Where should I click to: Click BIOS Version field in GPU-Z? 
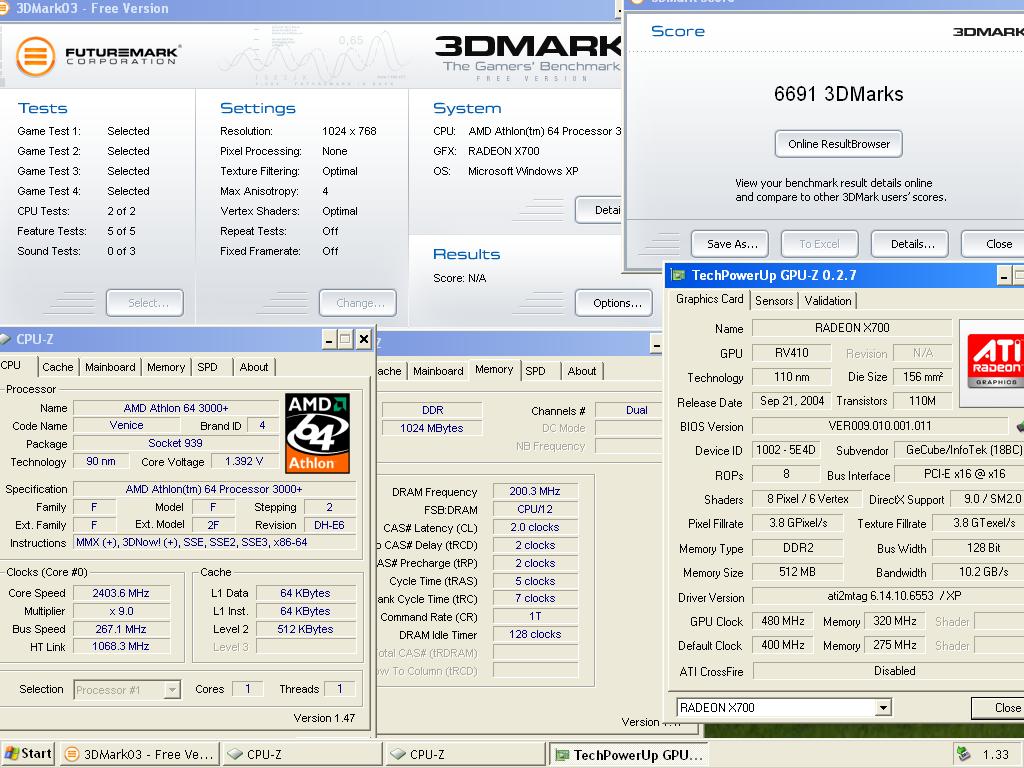[x=880, y=426]
